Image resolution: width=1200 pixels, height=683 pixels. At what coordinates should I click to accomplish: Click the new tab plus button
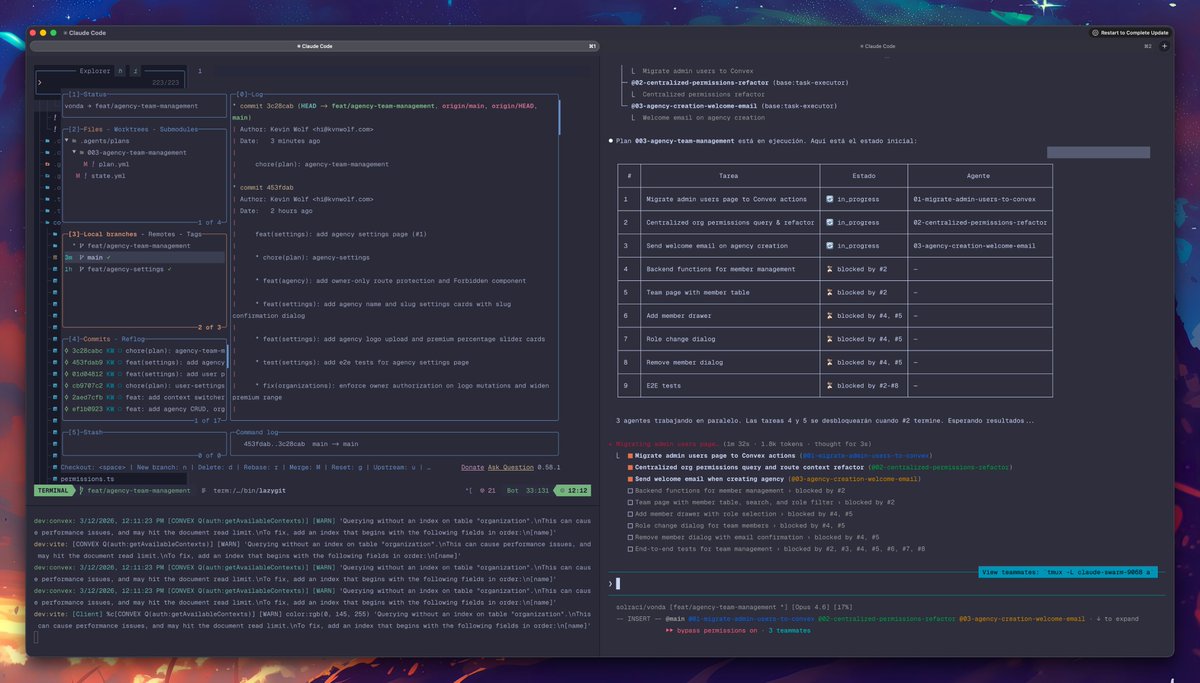click(x=1164, y=46)
